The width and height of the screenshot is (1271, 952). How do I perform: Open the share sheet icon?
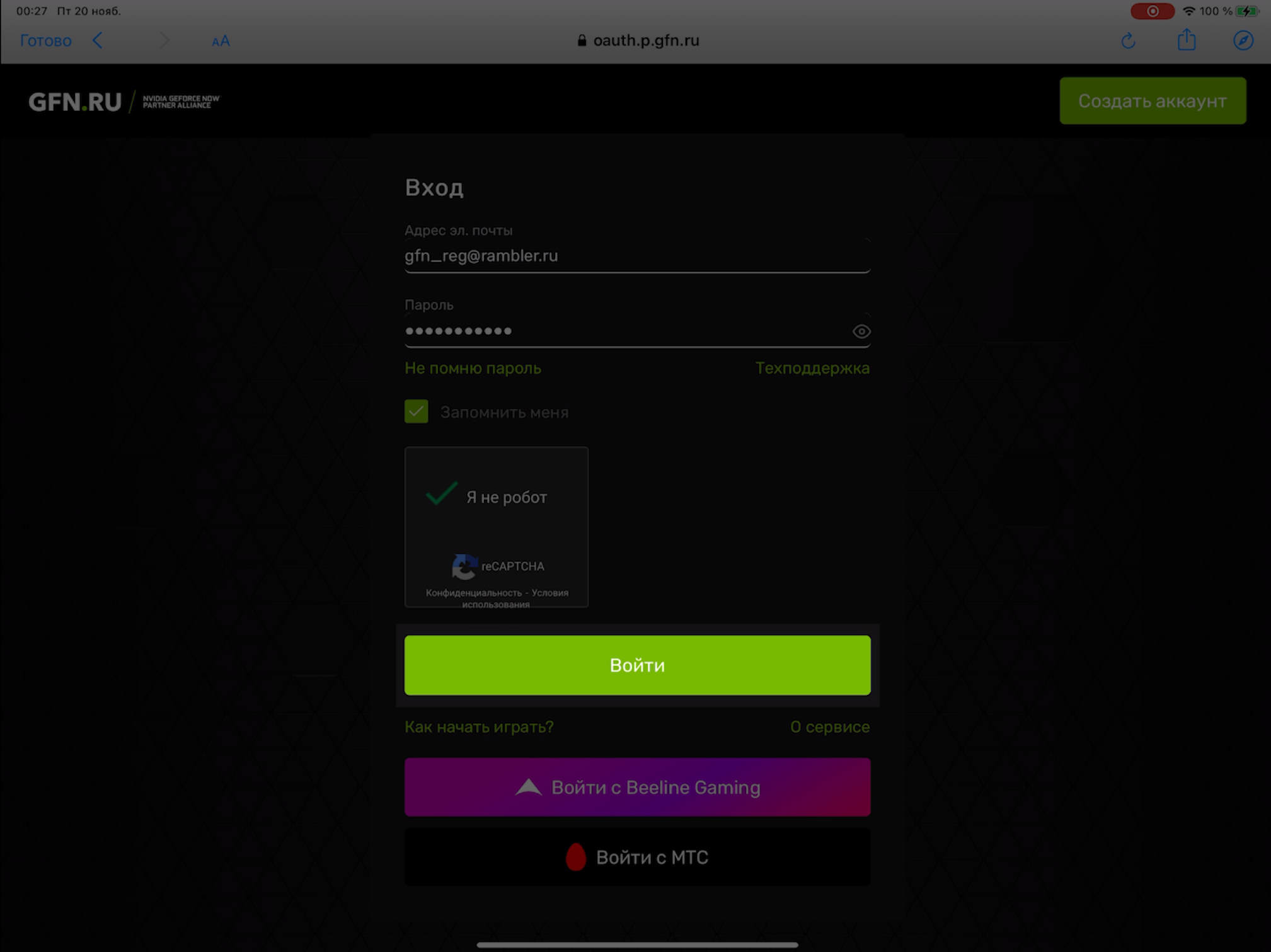[x=1187, y=40]
